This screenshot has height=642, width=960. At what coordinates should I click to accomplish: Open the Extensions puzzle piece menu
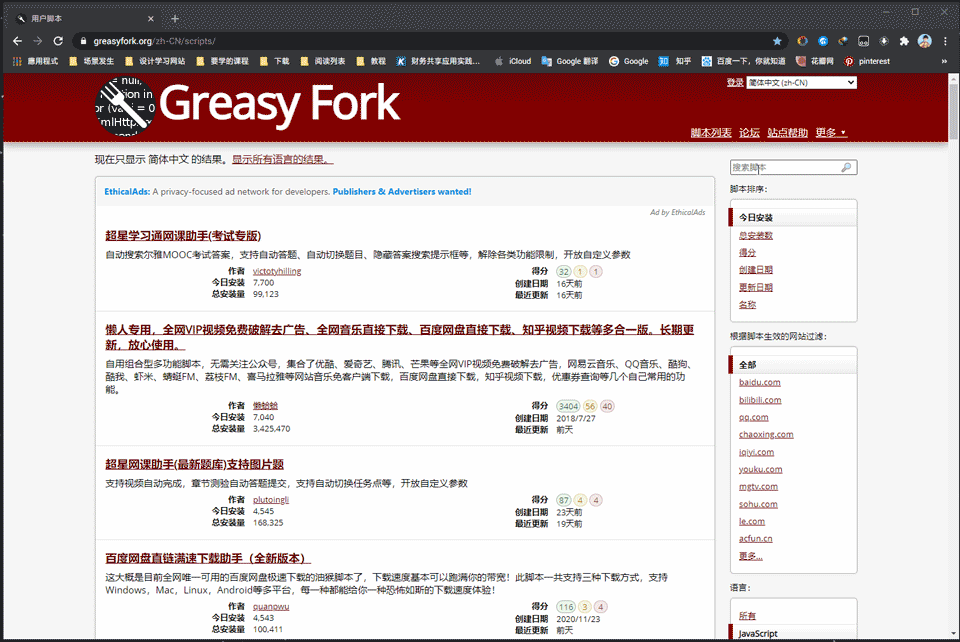(904, 41)
